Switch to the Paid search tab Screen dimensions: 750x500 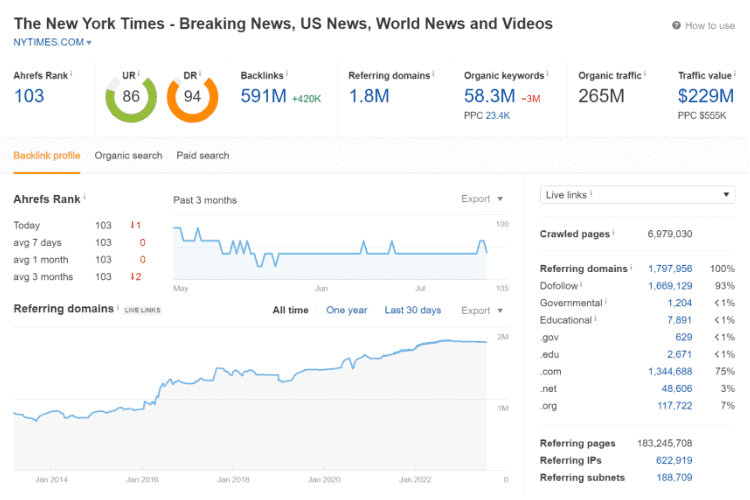[x=203, y=156]
